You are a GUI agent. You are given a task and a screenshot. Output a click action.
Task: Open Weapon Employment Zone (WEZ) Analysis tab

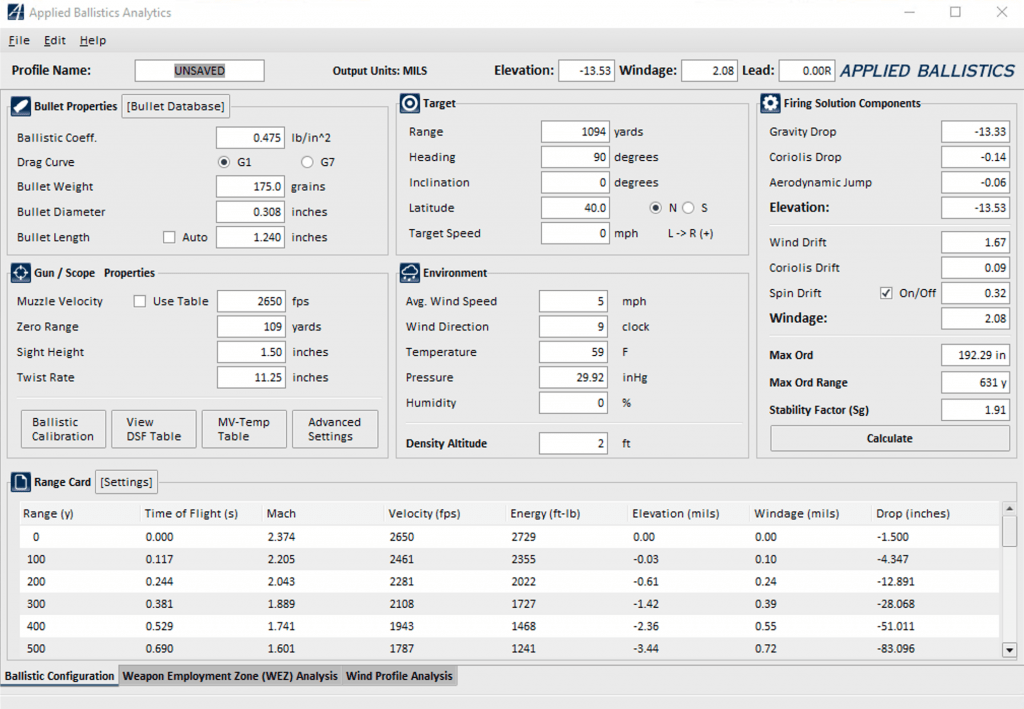click(230, 676)
